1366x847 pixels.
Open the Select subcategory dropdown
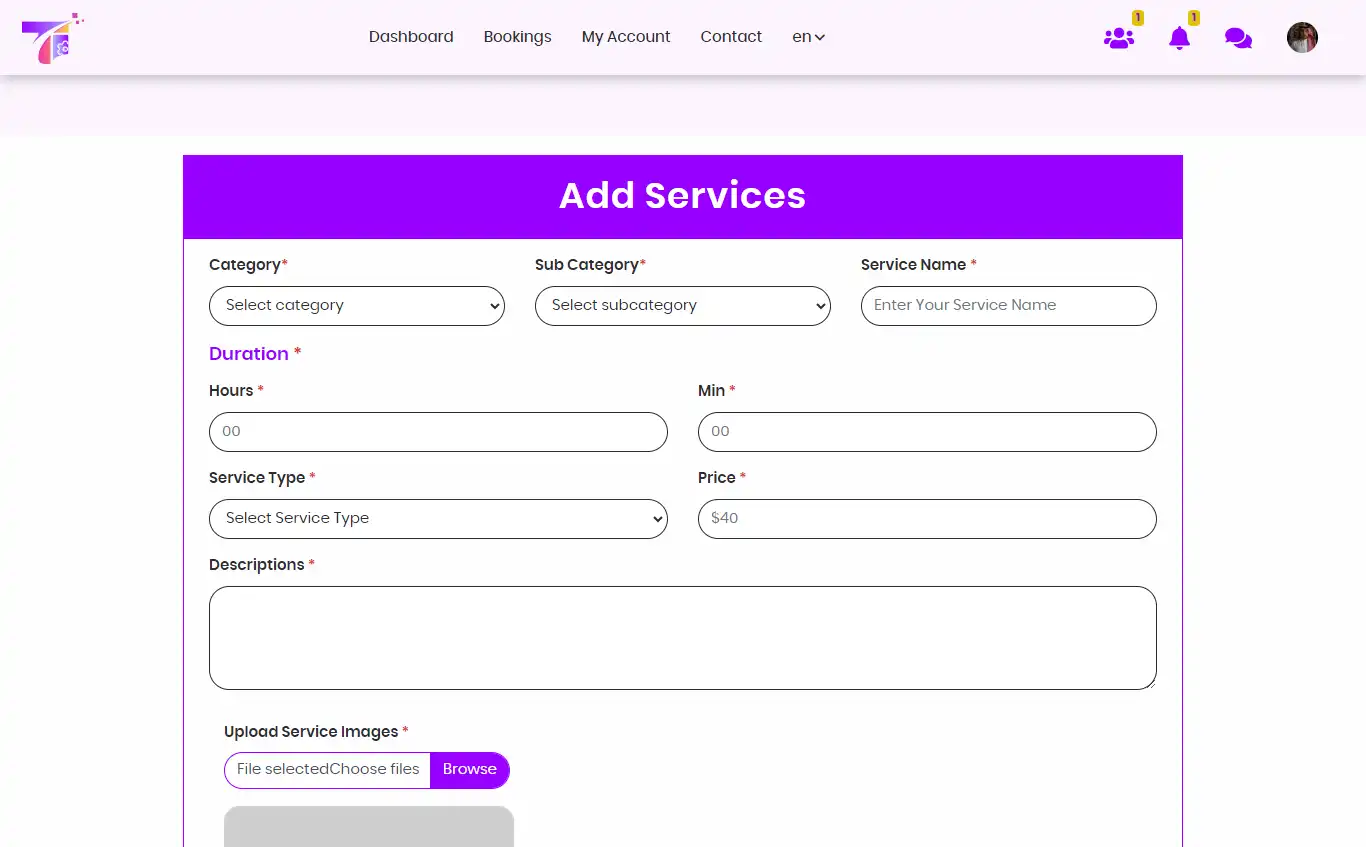coord(683,306)
